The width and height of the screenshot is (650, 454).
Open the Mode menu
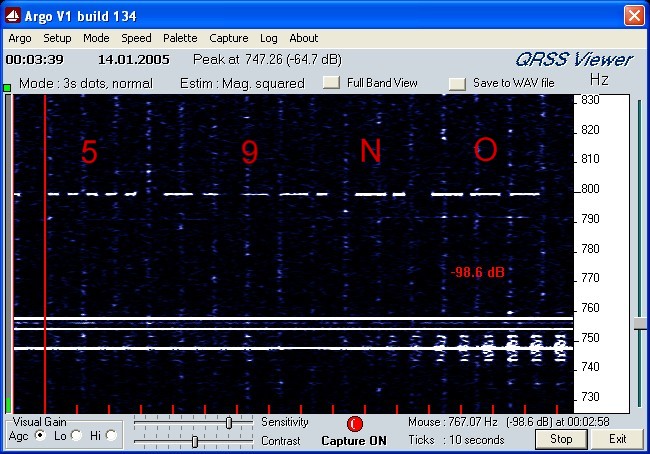pos(97,38)
